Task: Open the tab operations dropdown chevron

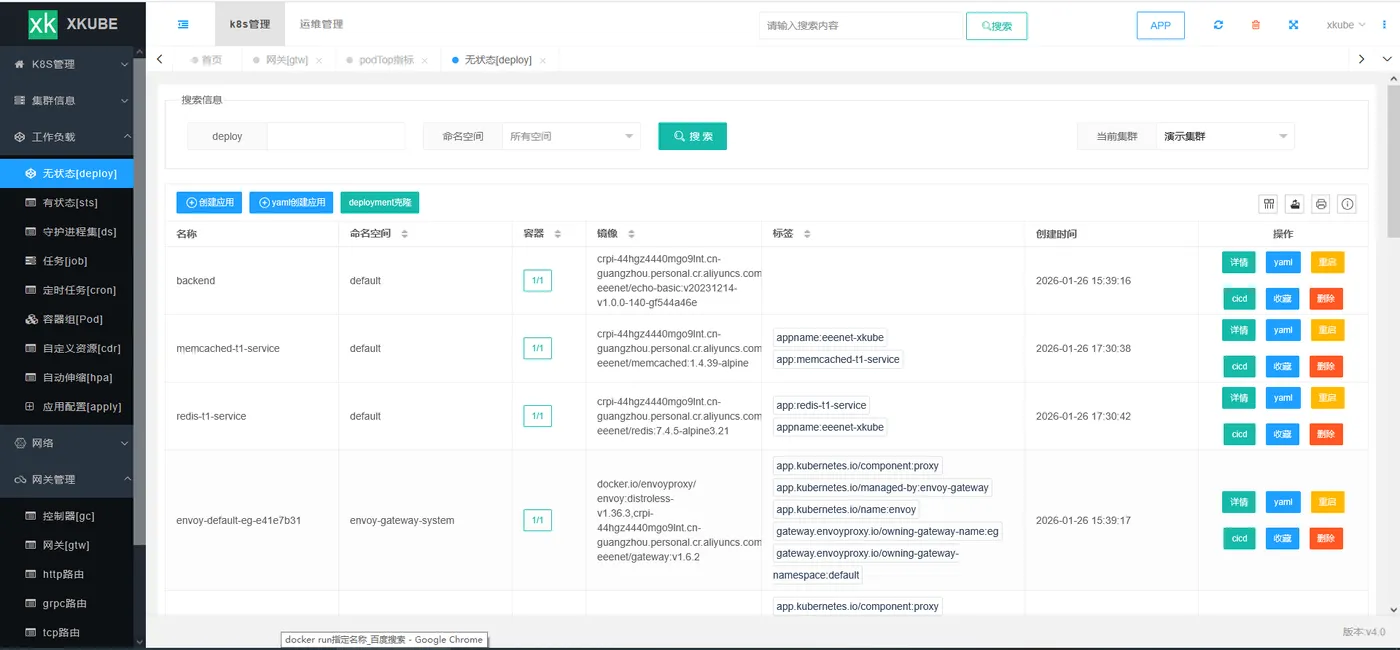Action: tap(1387, 60)
